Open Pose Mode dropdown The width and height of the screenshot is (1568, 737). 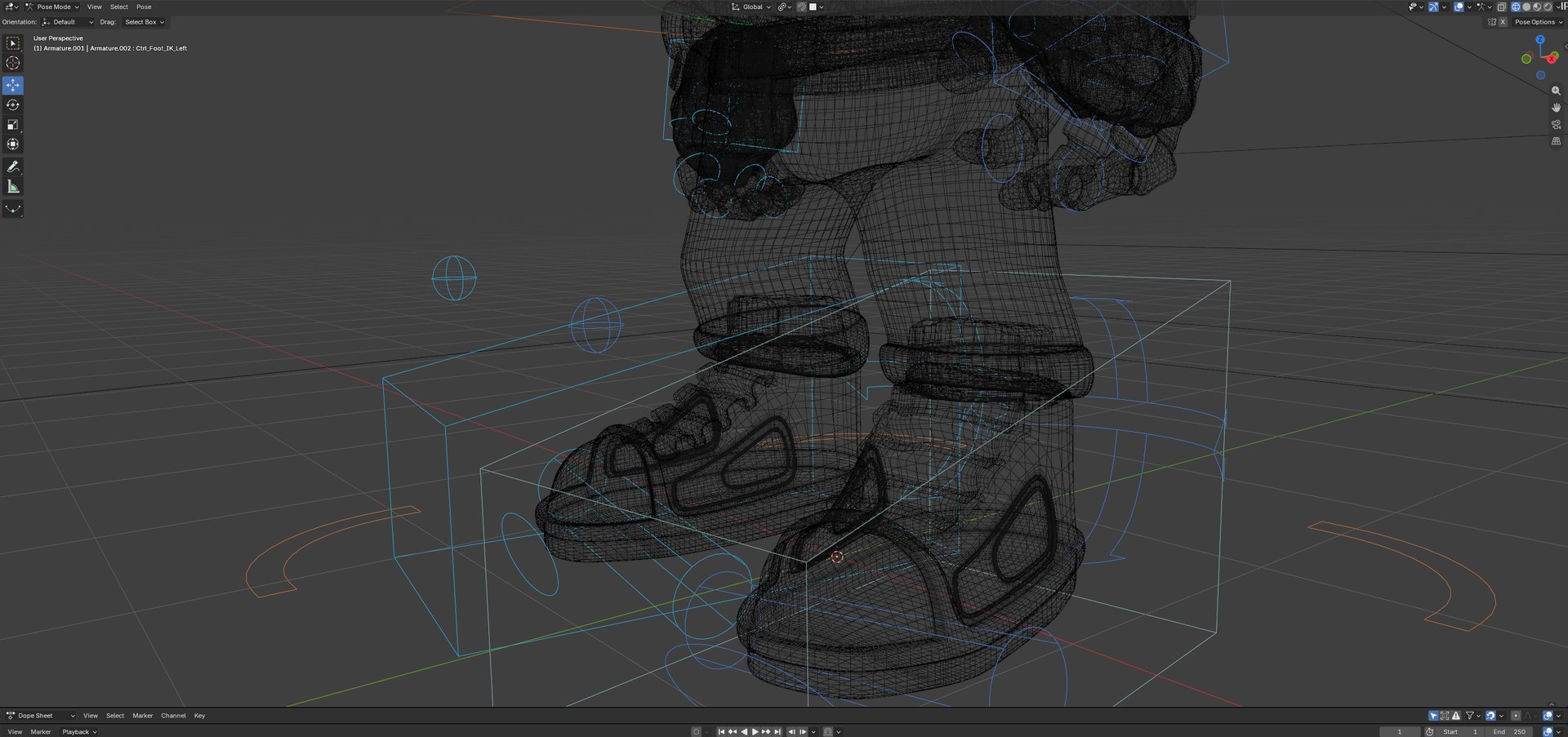(51, 7)
